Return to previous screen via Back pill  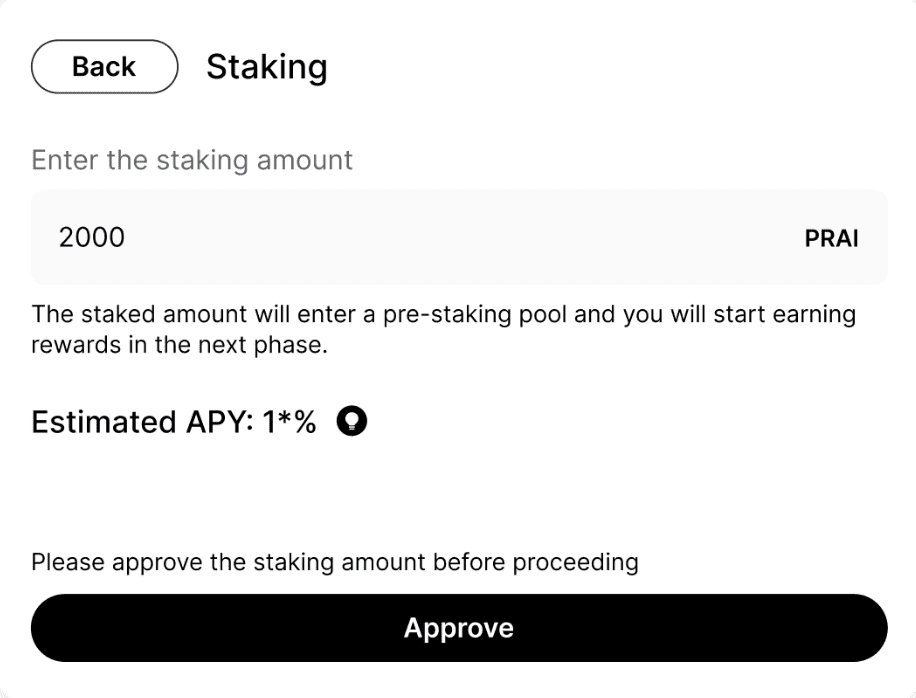click(105, 67)
